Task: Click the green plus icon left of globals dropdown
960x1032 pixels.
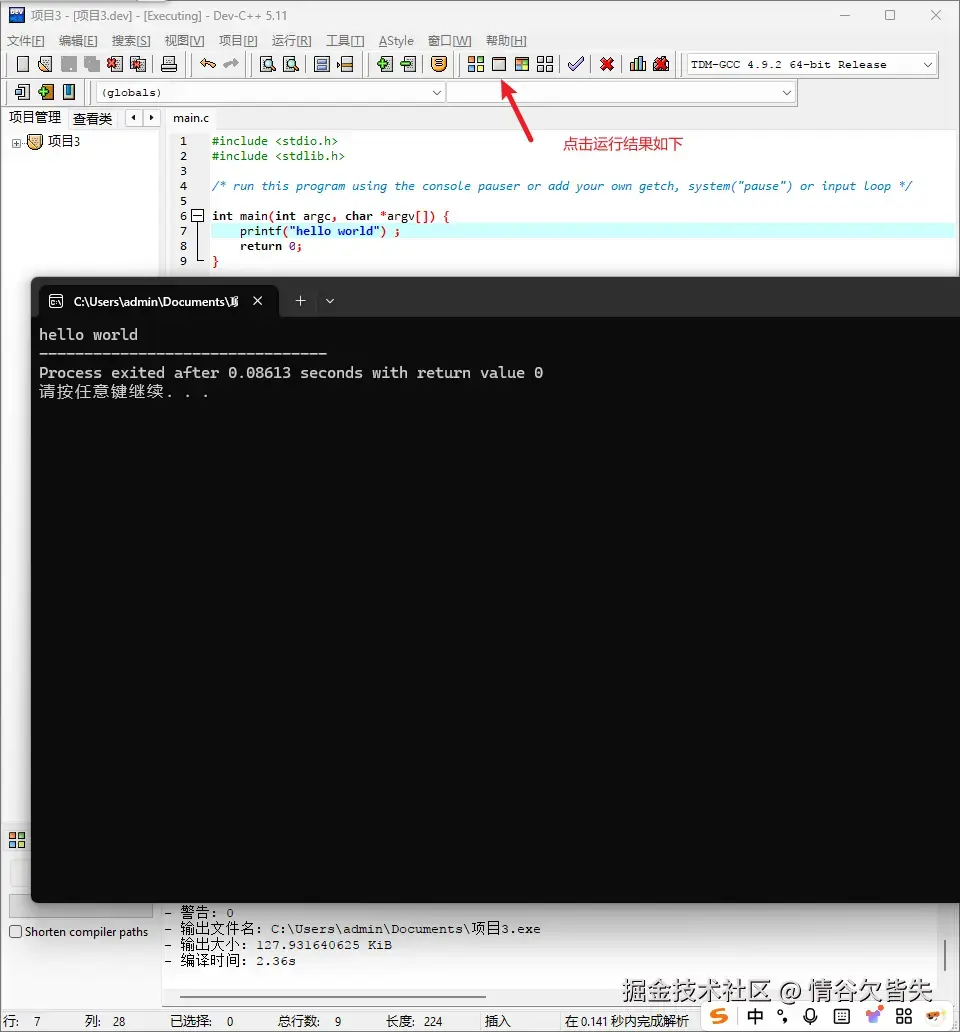Action: (x=45, y=92)
